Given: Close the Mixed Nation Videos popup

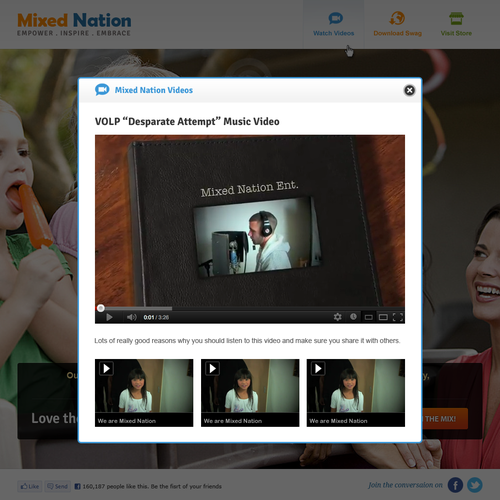Looking at the screenshot, I should pos(409,90).
